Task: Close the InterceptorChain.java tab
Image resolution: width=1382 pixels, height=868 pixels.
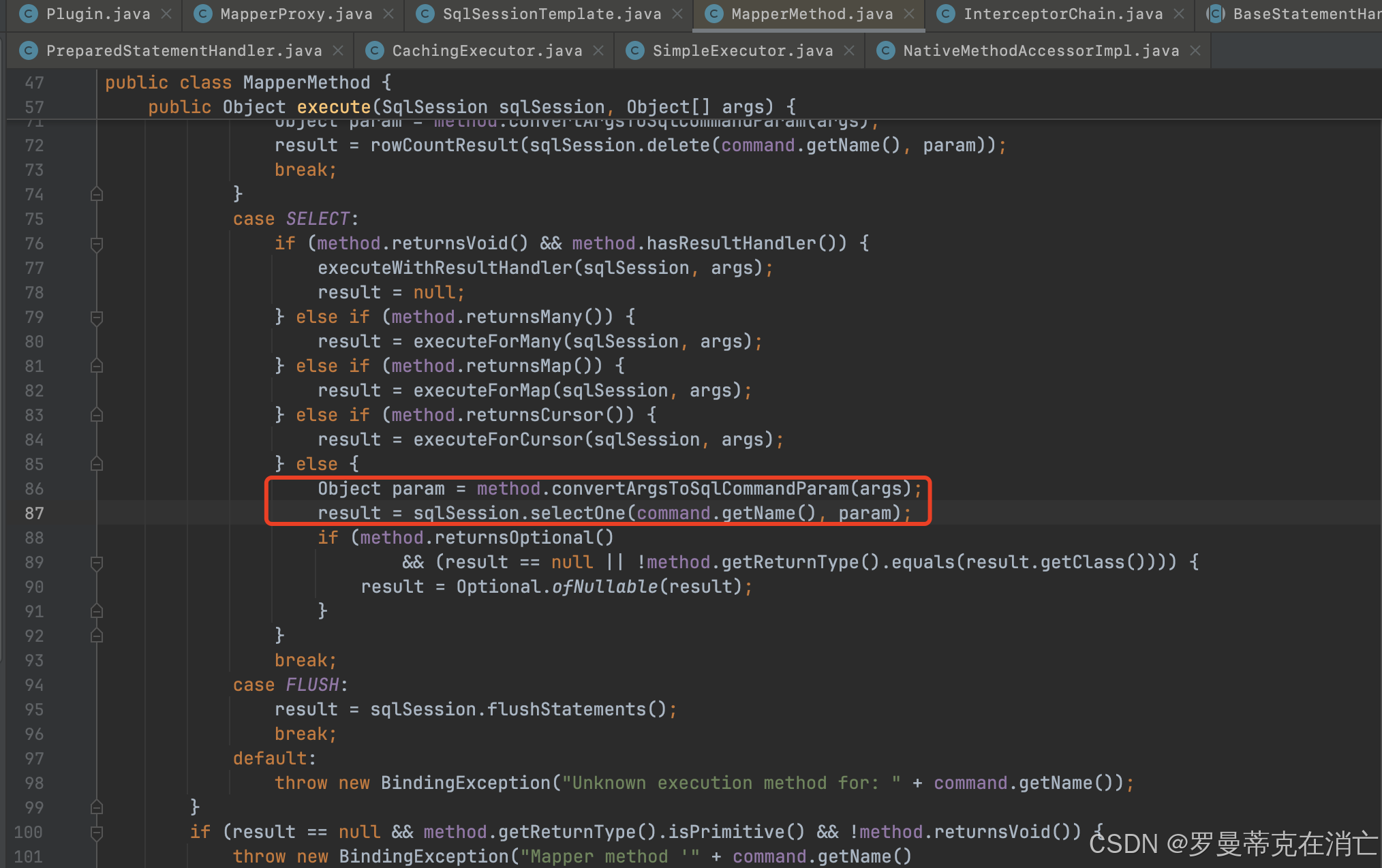Action: 1179,14
